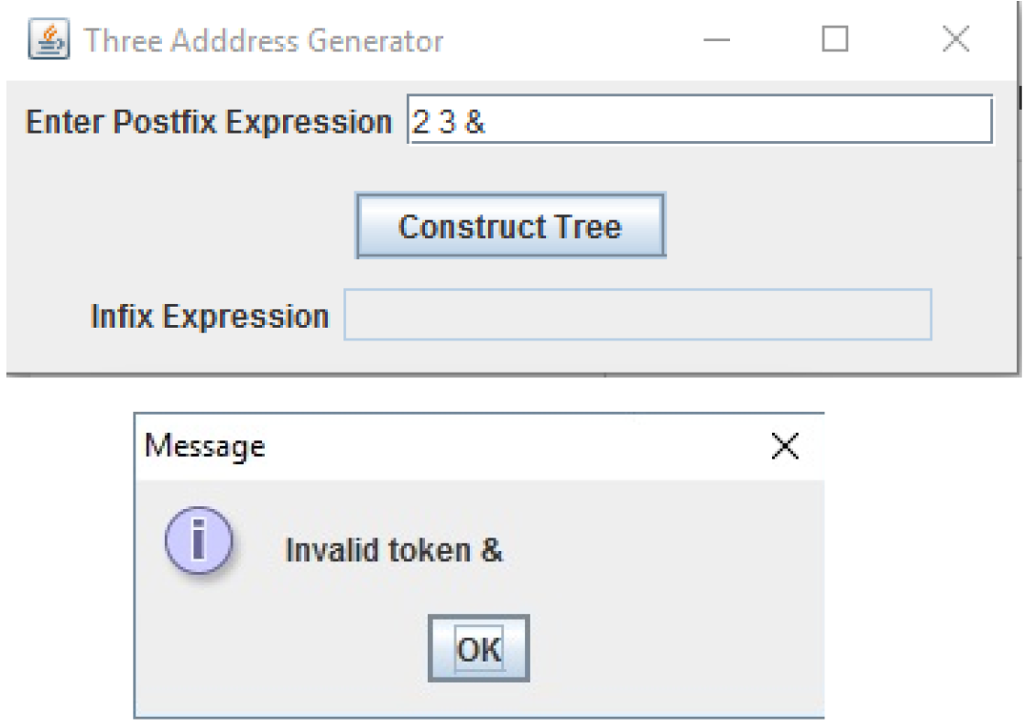Click the circular information symbol beside the error text
1024x725 pixels.
(198, 541)
